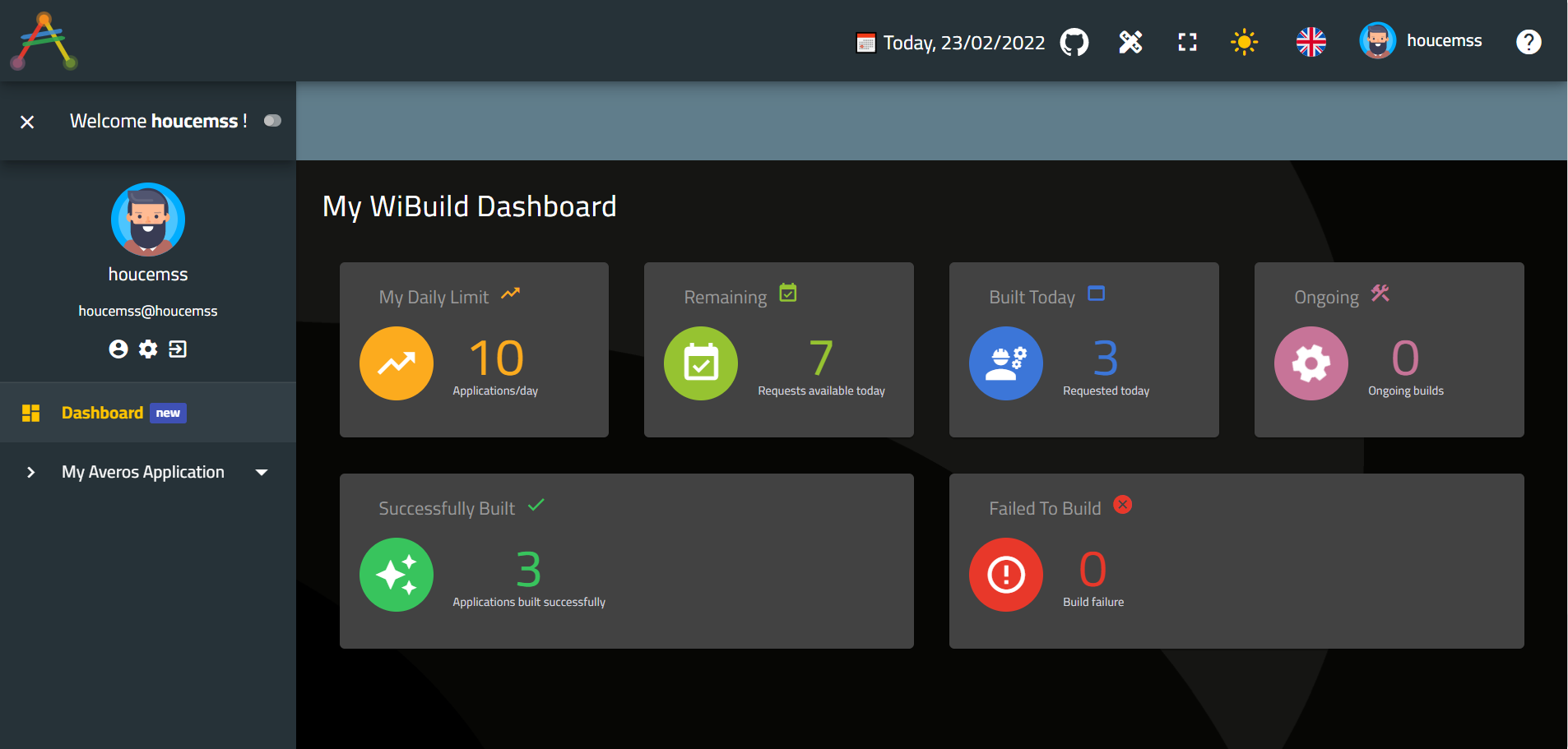Click the 'Built Today' card title
1568x749 pixels.
click(x=1032, y=298)
